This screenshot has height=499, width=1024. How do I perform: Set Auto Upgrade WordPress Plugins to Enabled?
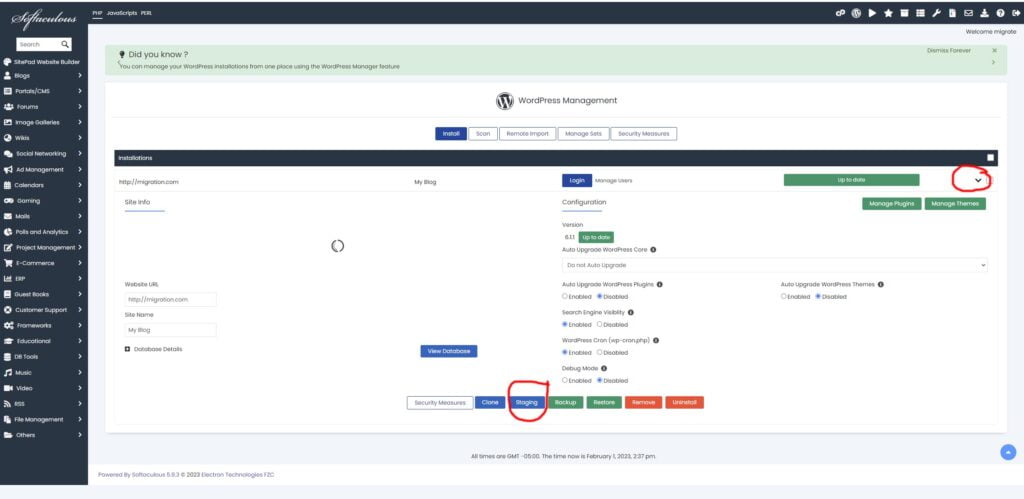click(565, 297)
